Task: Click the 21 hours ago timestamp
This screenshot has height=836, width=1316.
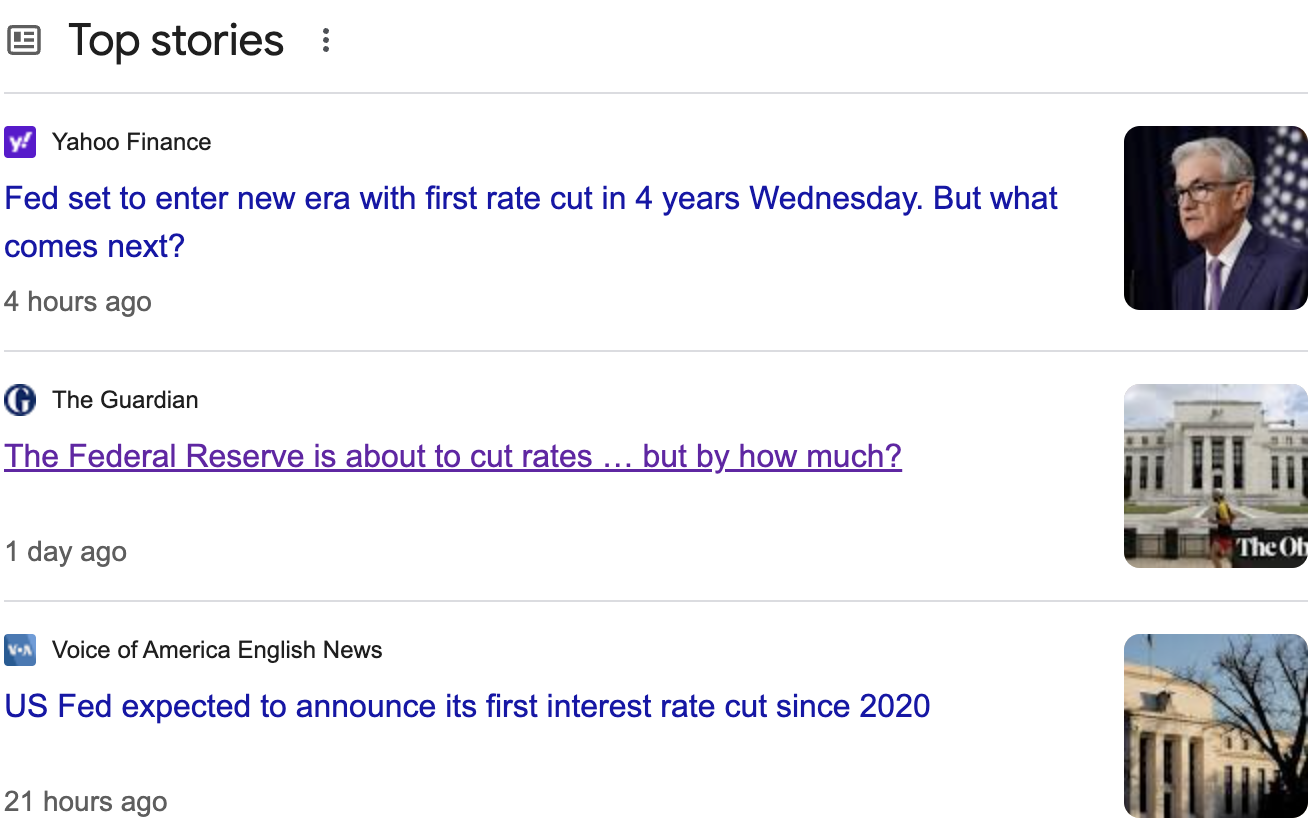Action: [x=86, y=802]
